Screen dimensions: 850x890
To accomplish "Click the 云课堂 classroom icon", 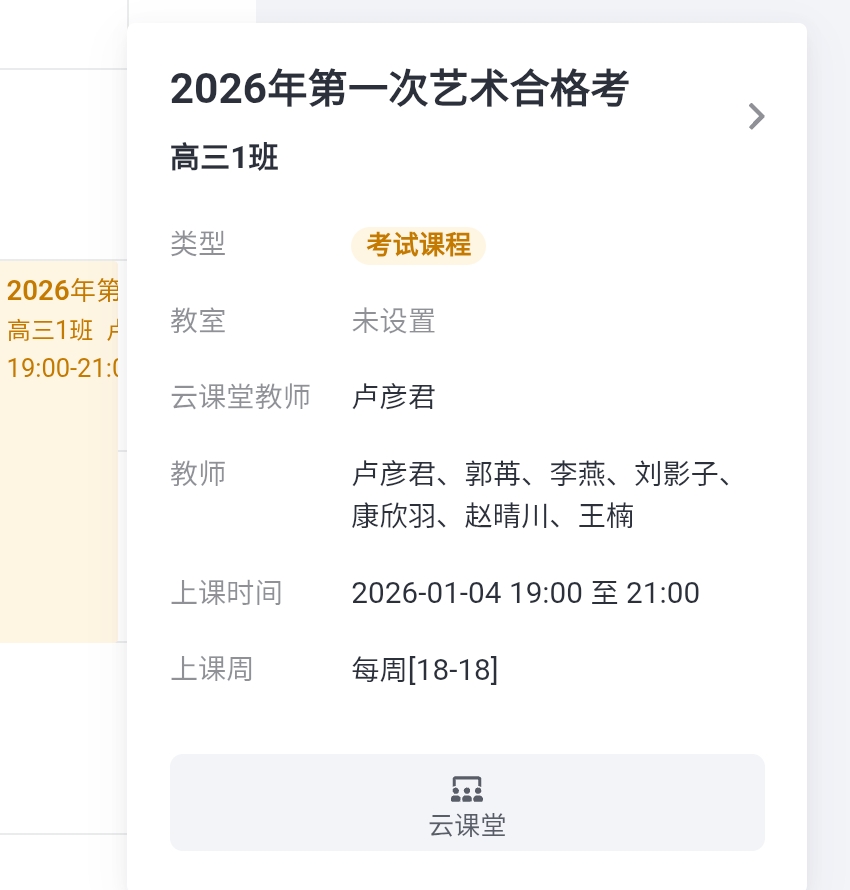I will 467,789.
